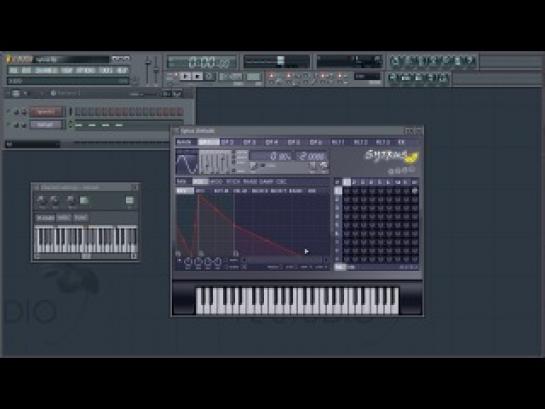Open the FILE menu in main menu bar
The height and width of the screenshot is (409, 545).
[x=14, y=70]
